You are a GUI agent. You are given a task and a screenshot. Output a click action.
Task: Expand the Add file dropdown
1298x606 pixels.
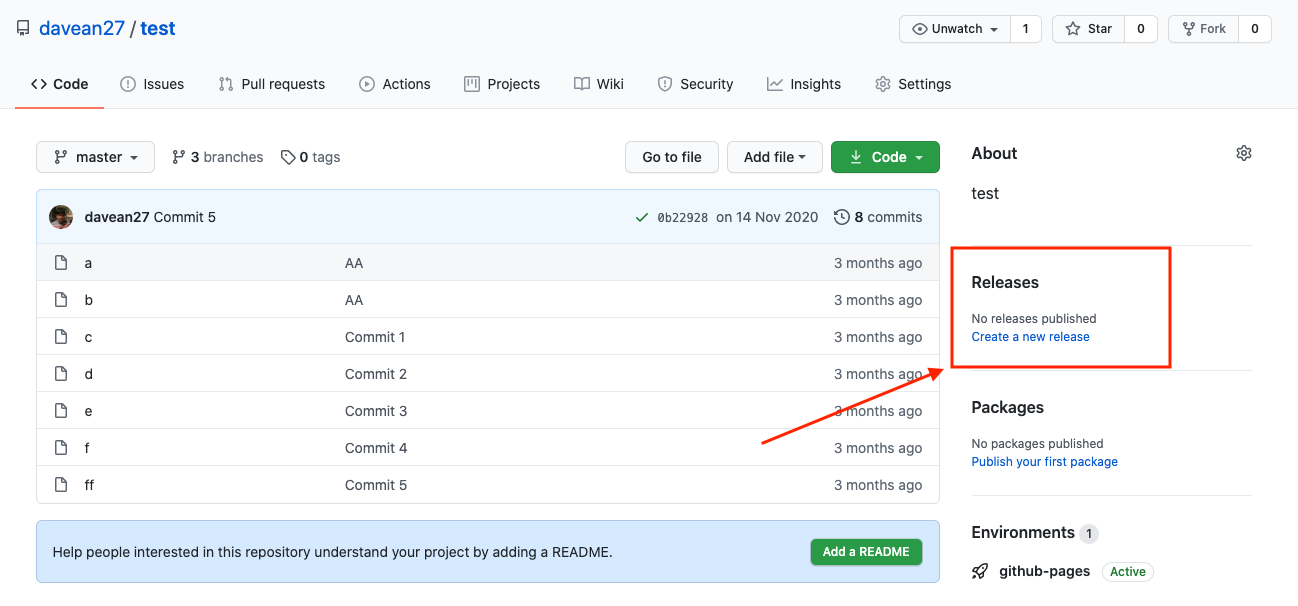[775, 157]
